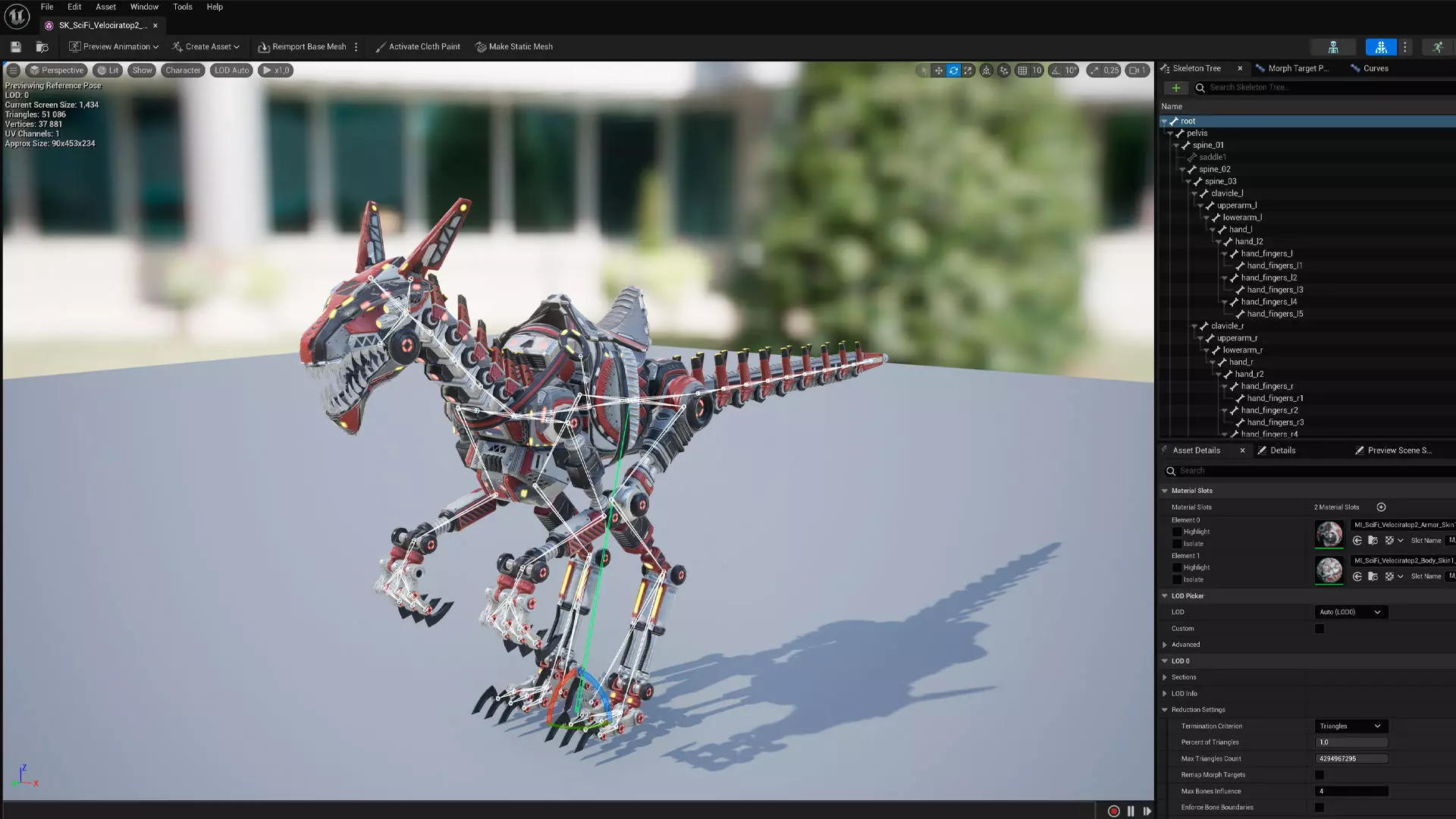Click Reimport Base Mesh button
The height and width of the screenshot is (819, 1456).
(x=302, y=47)
